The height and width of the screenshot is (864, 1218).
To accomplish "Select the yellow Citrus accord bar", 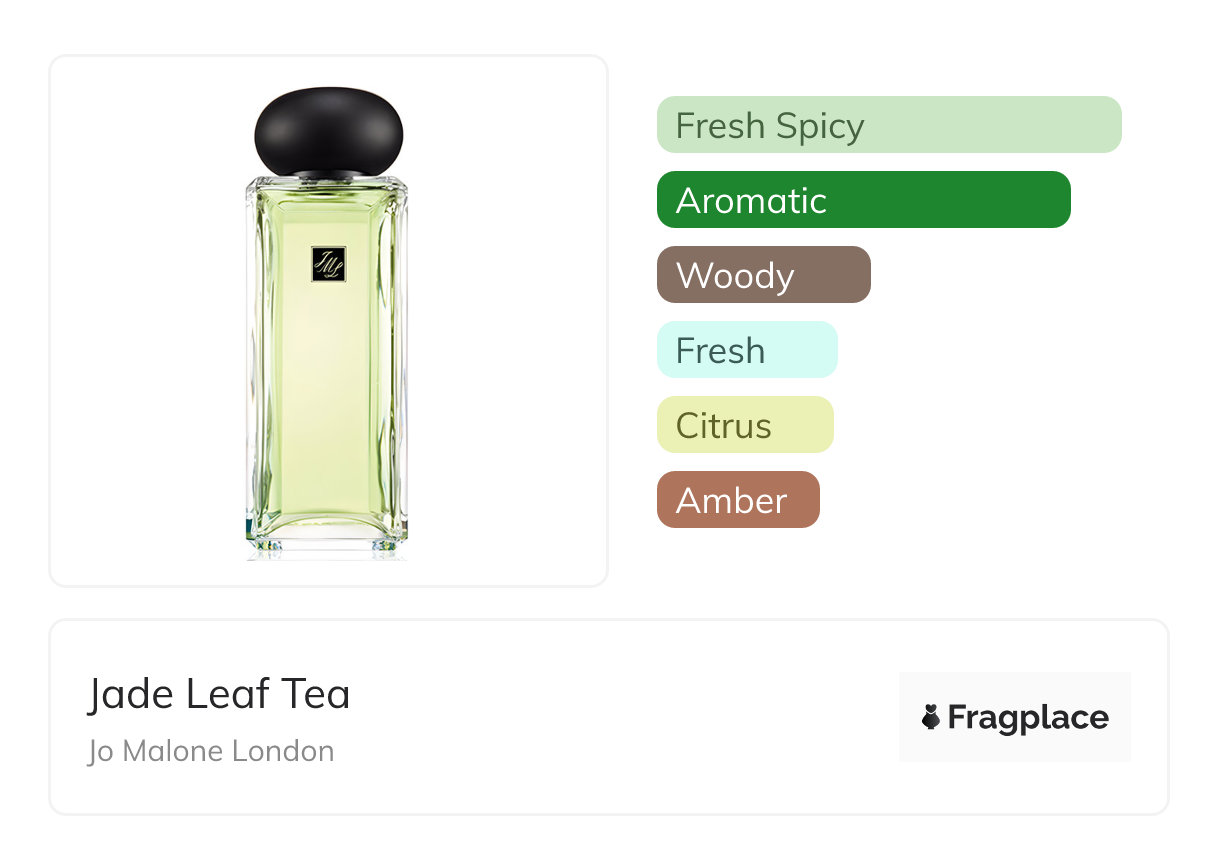I will [744, 425].
